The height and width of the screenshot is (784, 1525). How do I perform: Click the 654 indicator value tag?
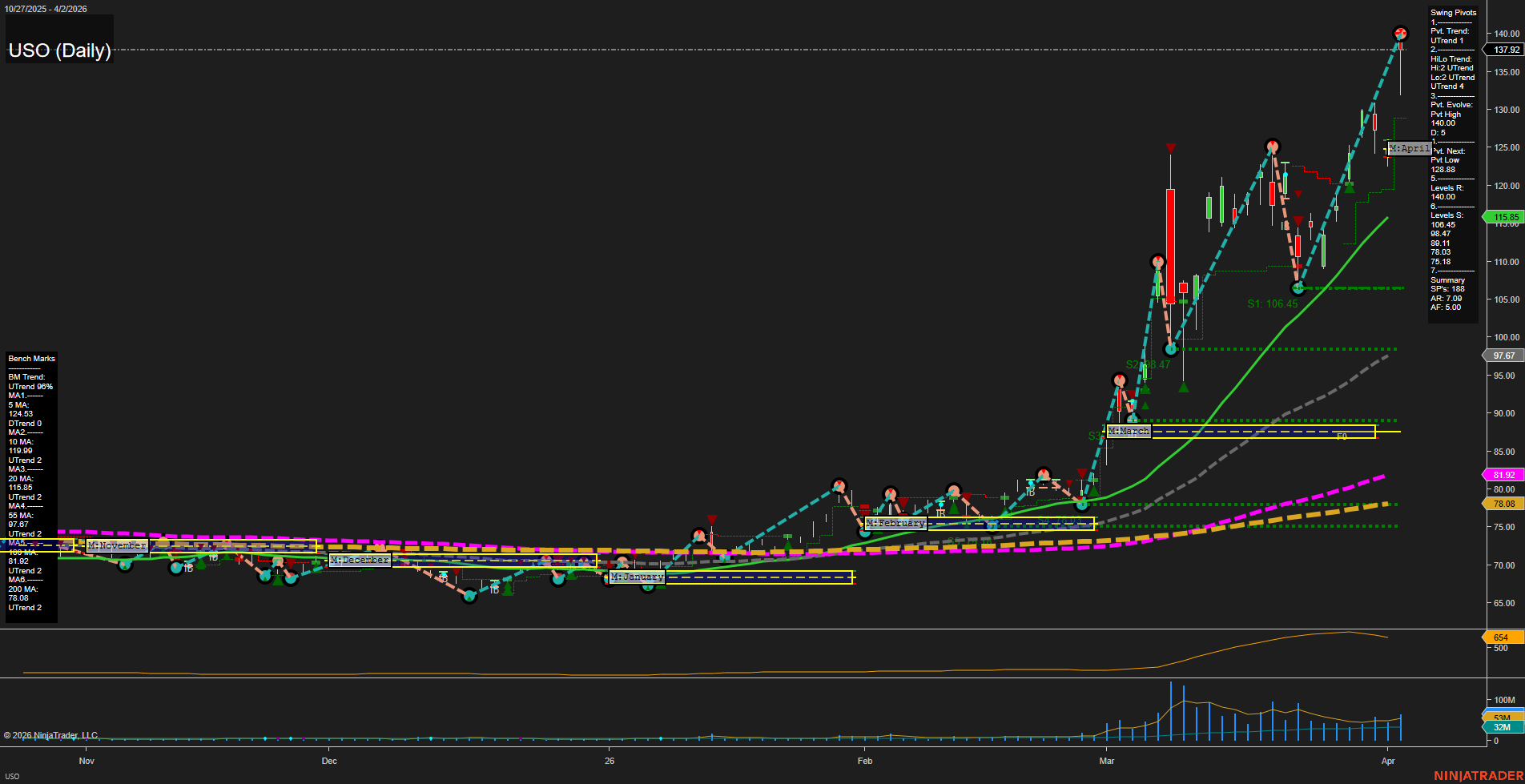click(x=1501, y=637)
